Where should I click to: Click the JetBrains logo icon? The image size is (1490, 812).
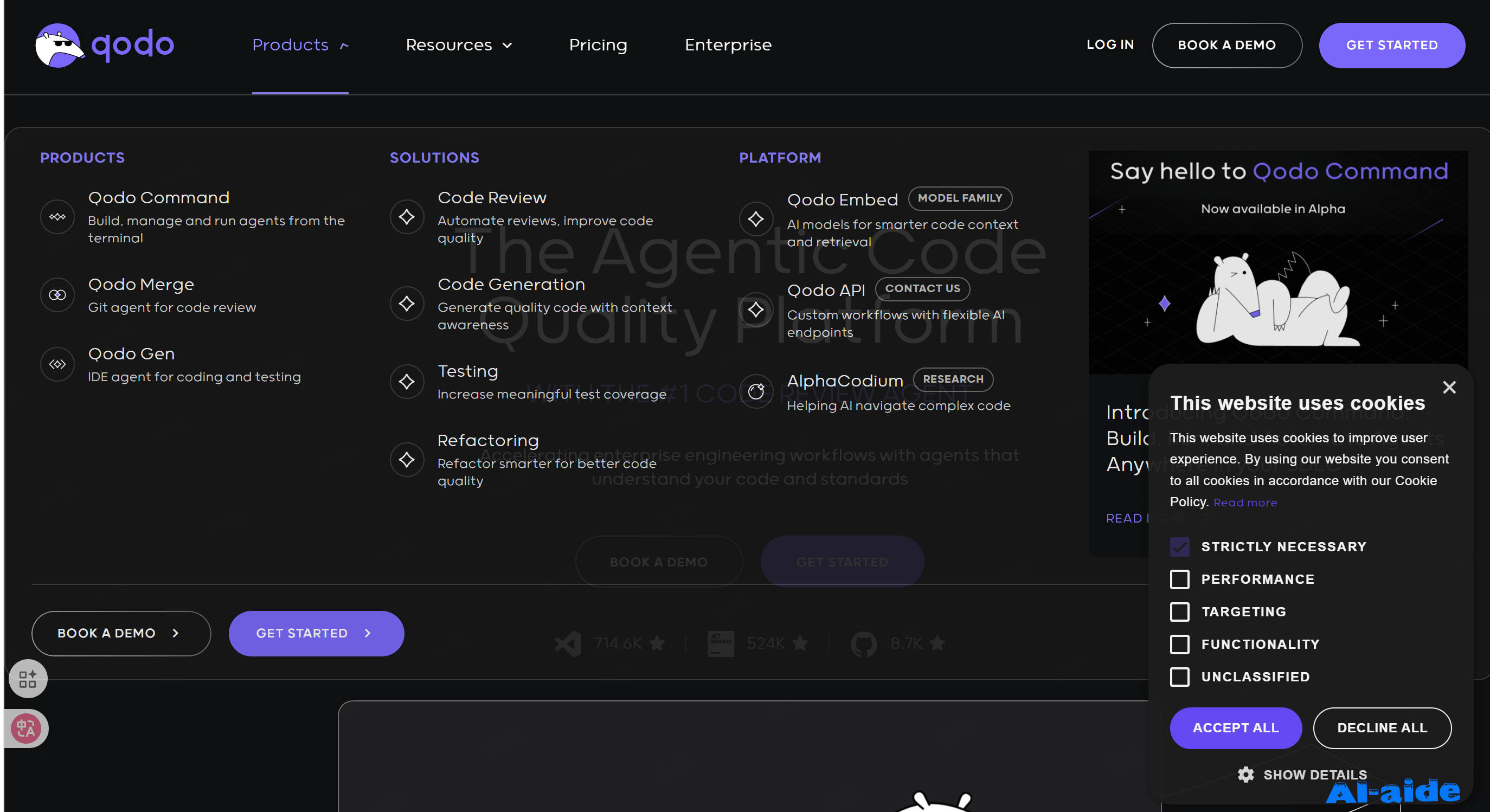[x=721, y=644]
